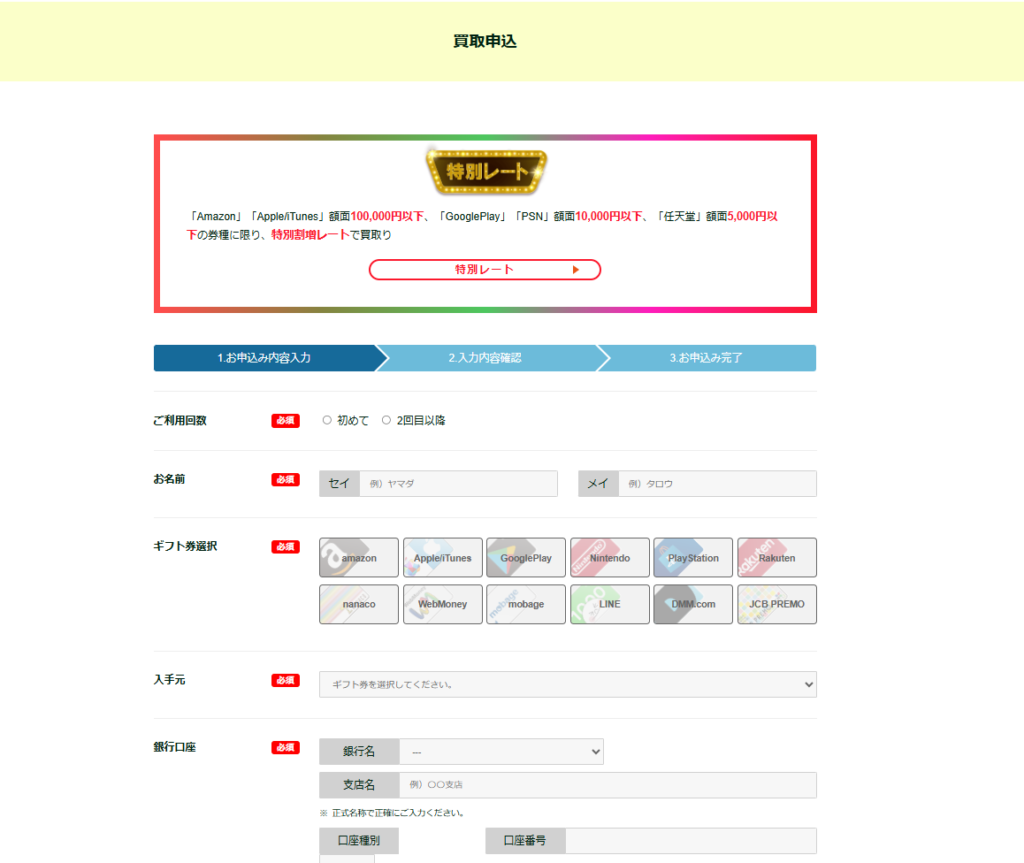This screenshot has width=1024, height=863.
Task: Pick the nanaco gift card tile
Action: click(x=359, y=604)
